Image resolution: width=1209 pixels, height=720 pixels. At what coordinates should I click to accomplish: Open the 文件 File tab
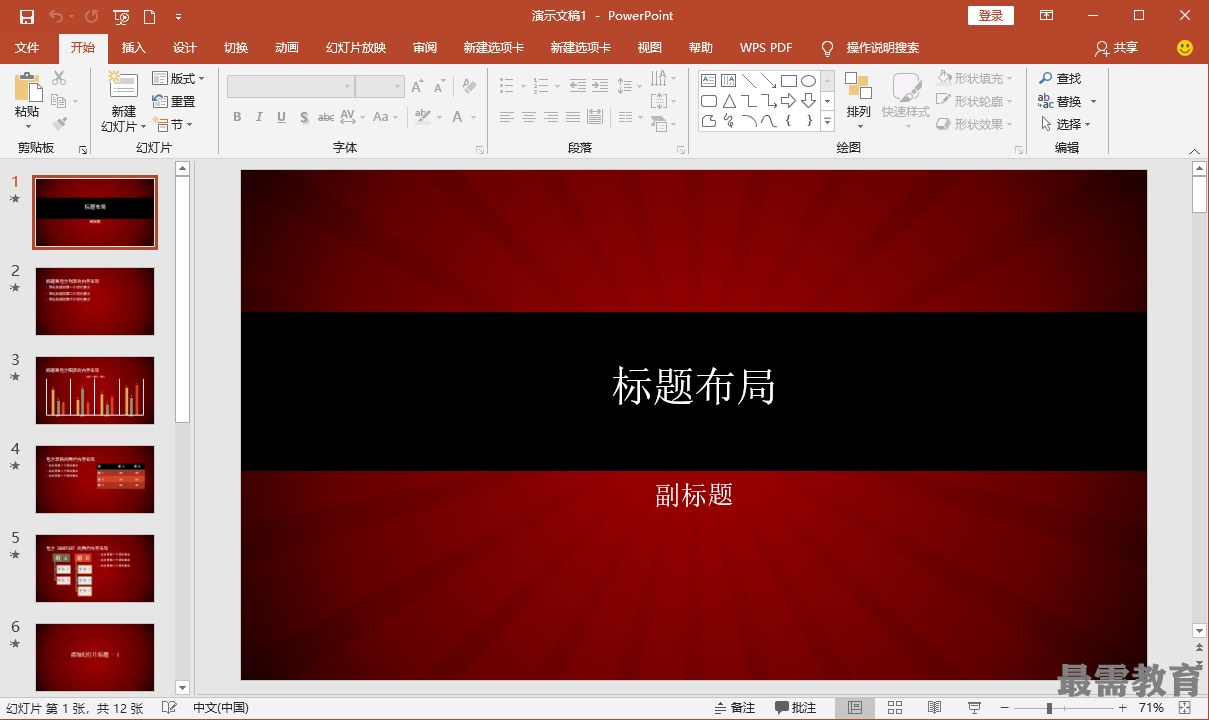[27, 48]
